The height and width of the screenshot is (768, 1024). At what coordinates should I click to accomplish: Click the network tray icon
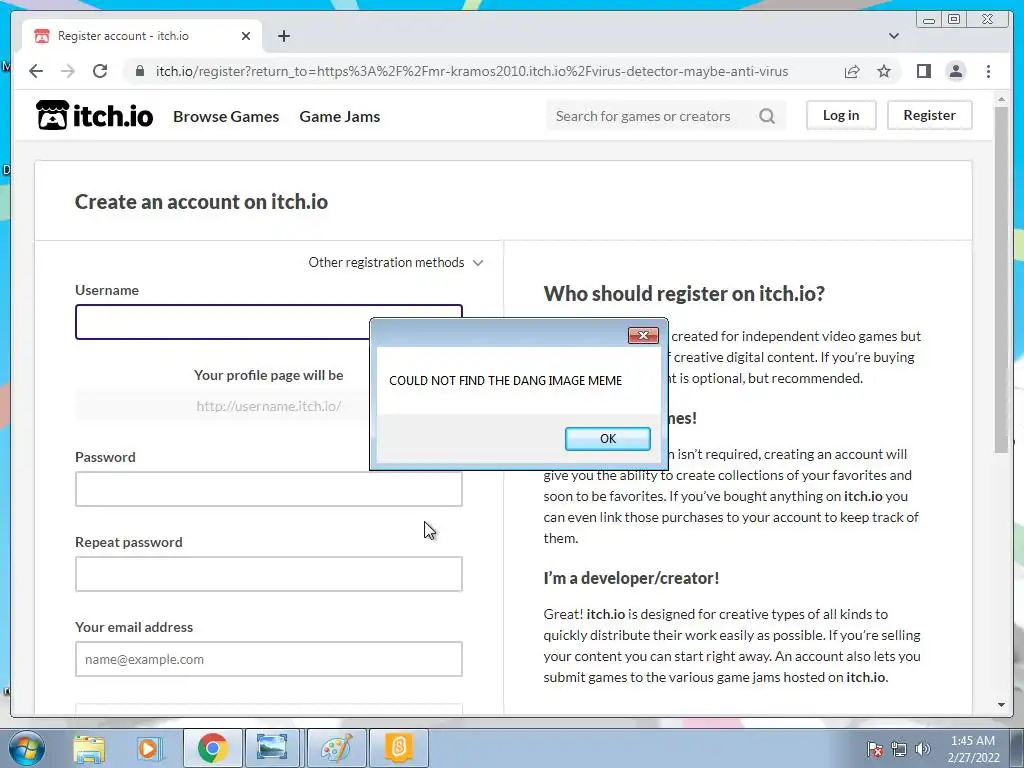tap(899, 749)
